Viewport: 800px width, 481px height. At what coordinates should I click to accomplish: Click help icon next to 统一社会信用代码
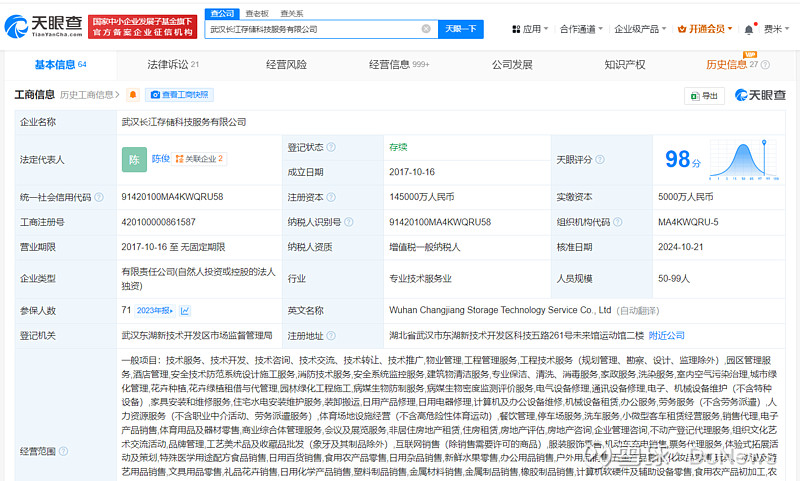pos(99,197)
